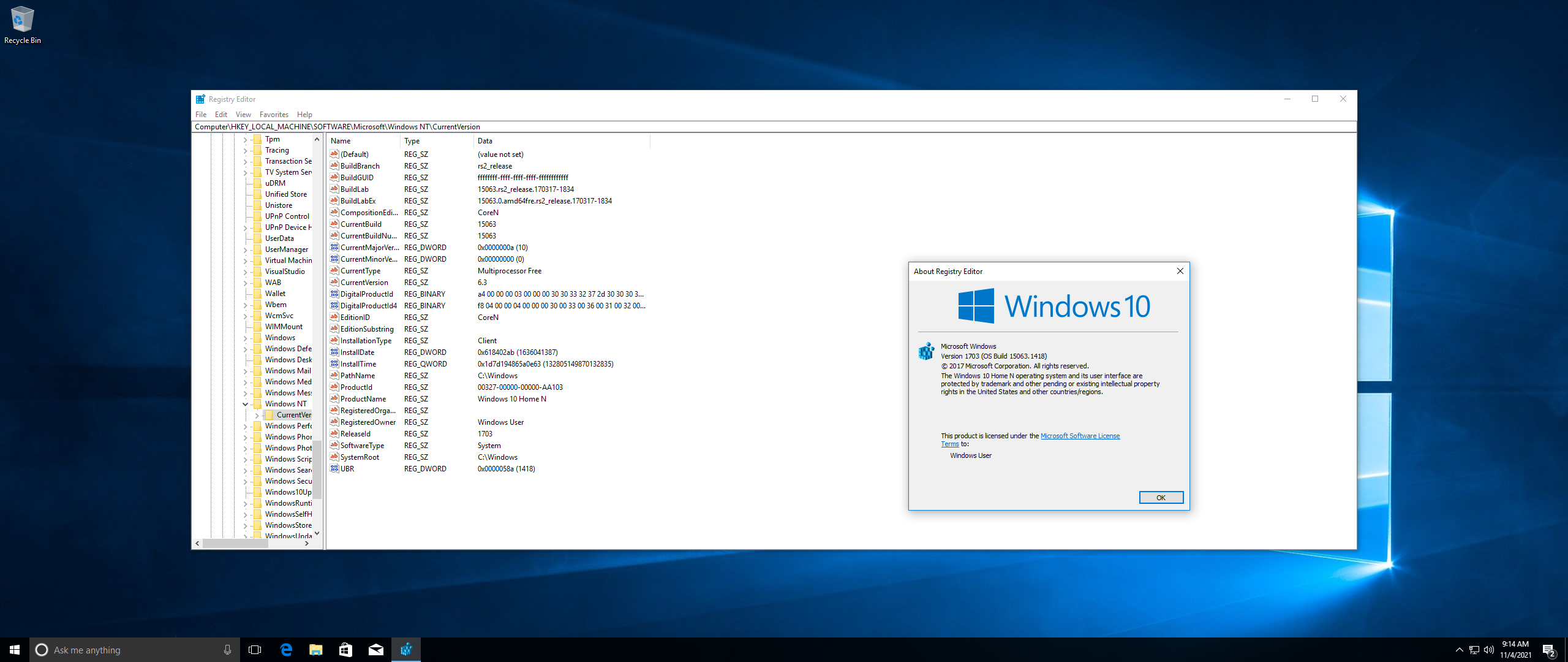Screen dimensions: 1568x662
Task: Click the Wallet folder icon in tree
Action: click(257, 294)
